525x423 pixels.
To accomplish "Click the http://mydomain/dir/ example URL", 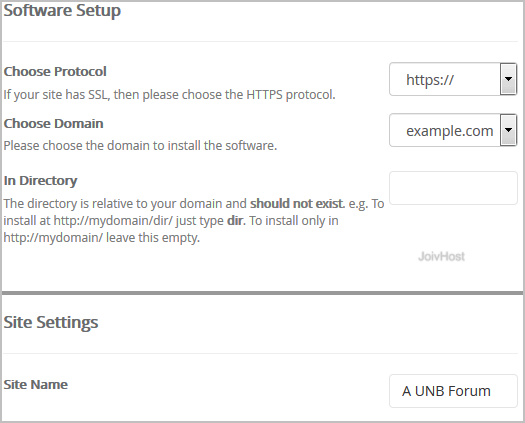I will click(113, 221).
